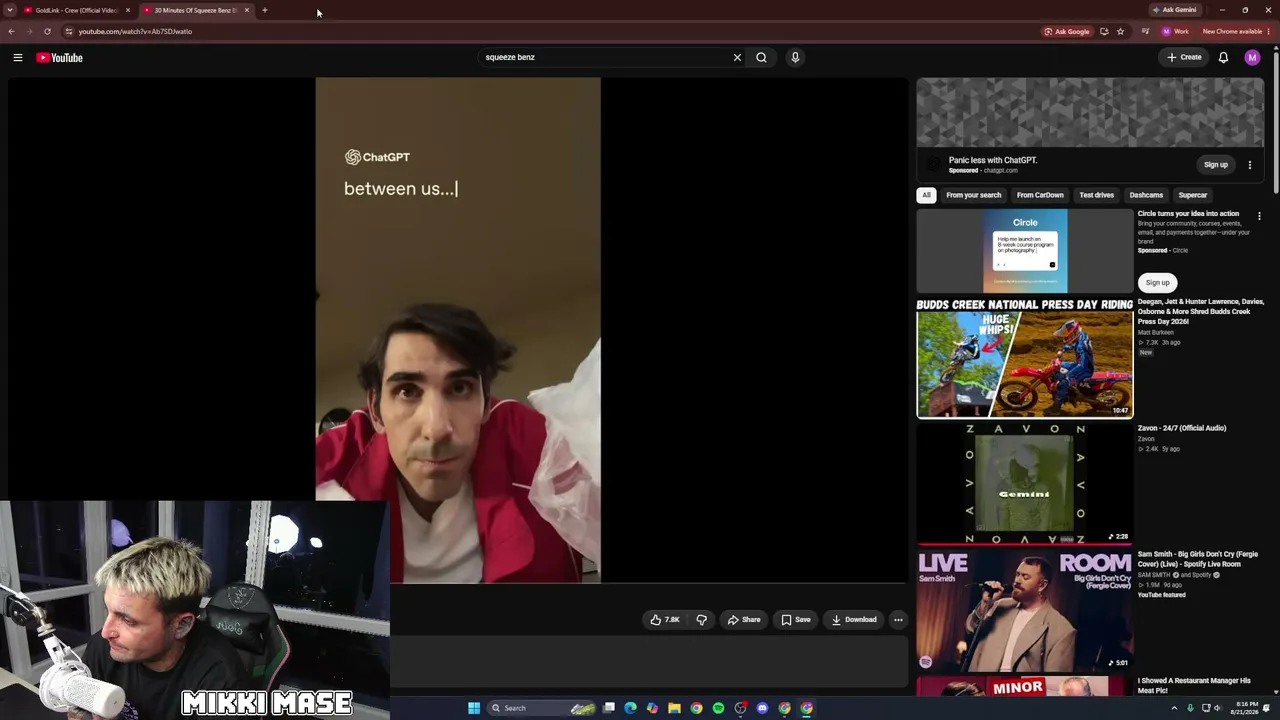Image resolution: width=1280 pixels, height=720 pixels.
Task: Open Spotify from the taskbar
Action: pos(718,708)
